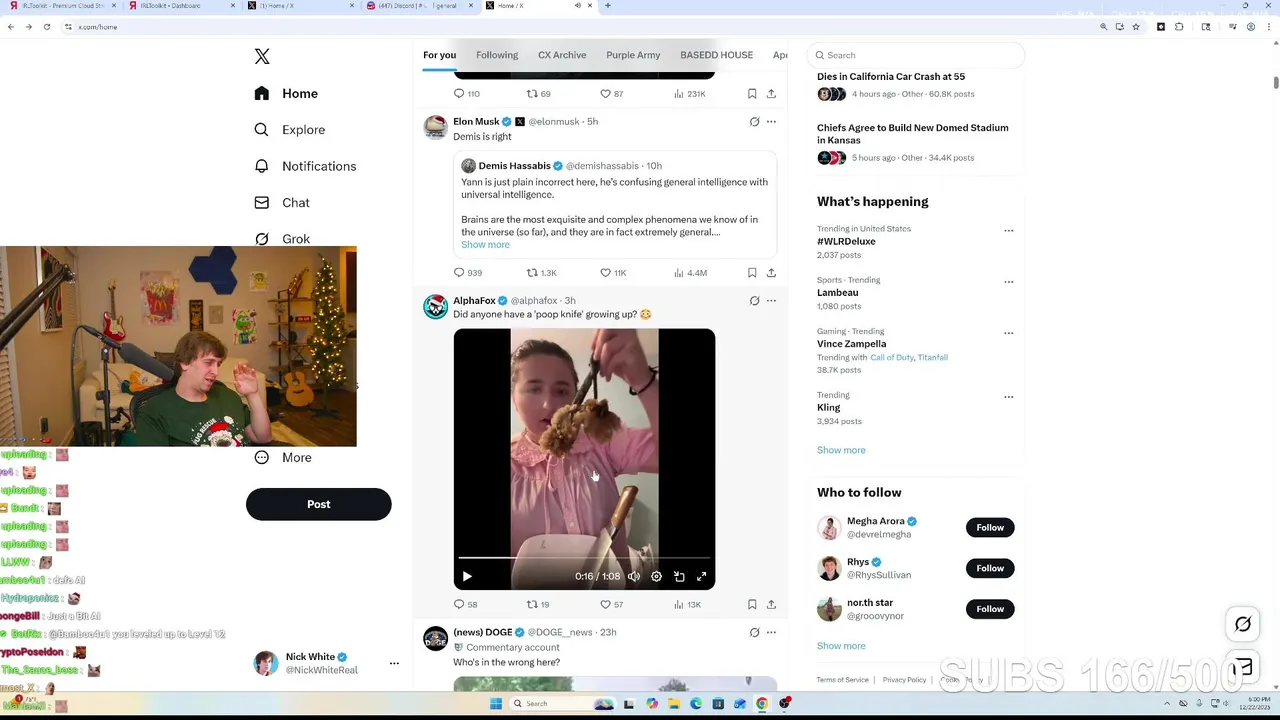Viewport: 1280px width, 720px height.
Task: Mute the AlphaFox video
Action: coord(634,576)
